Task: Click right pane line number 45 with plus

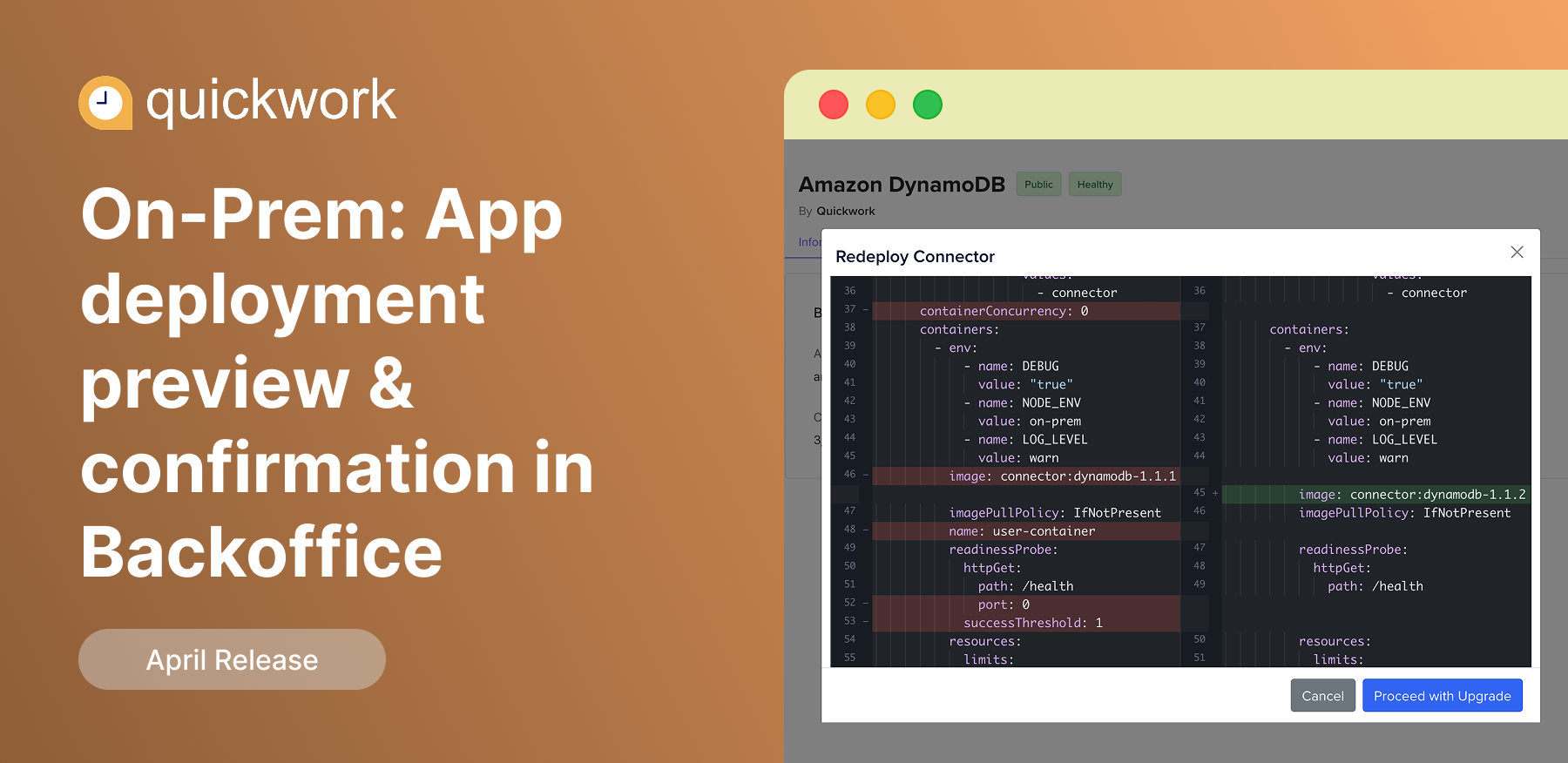Action: pyautogui.click(x=1205, y=493)
